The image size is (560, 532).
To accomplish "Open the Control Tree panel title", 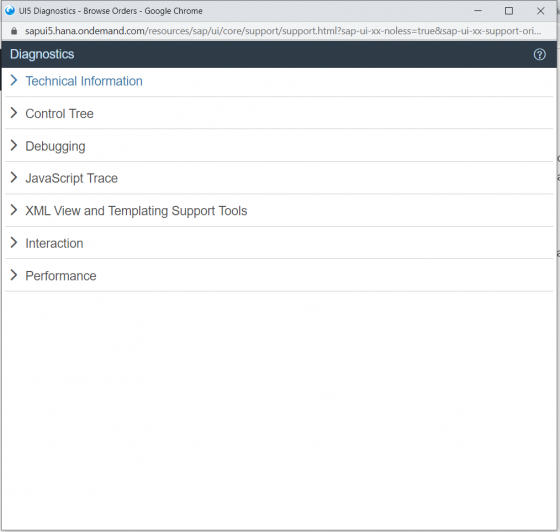I will (x=59, y=114).
